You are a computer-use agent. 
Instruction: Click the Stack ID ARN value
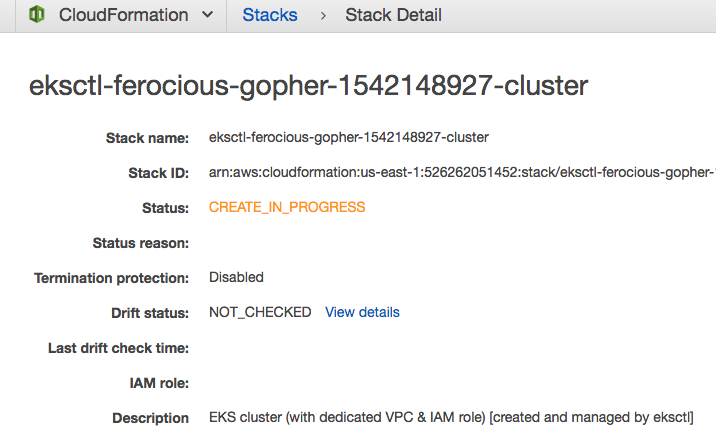(462, 172)
